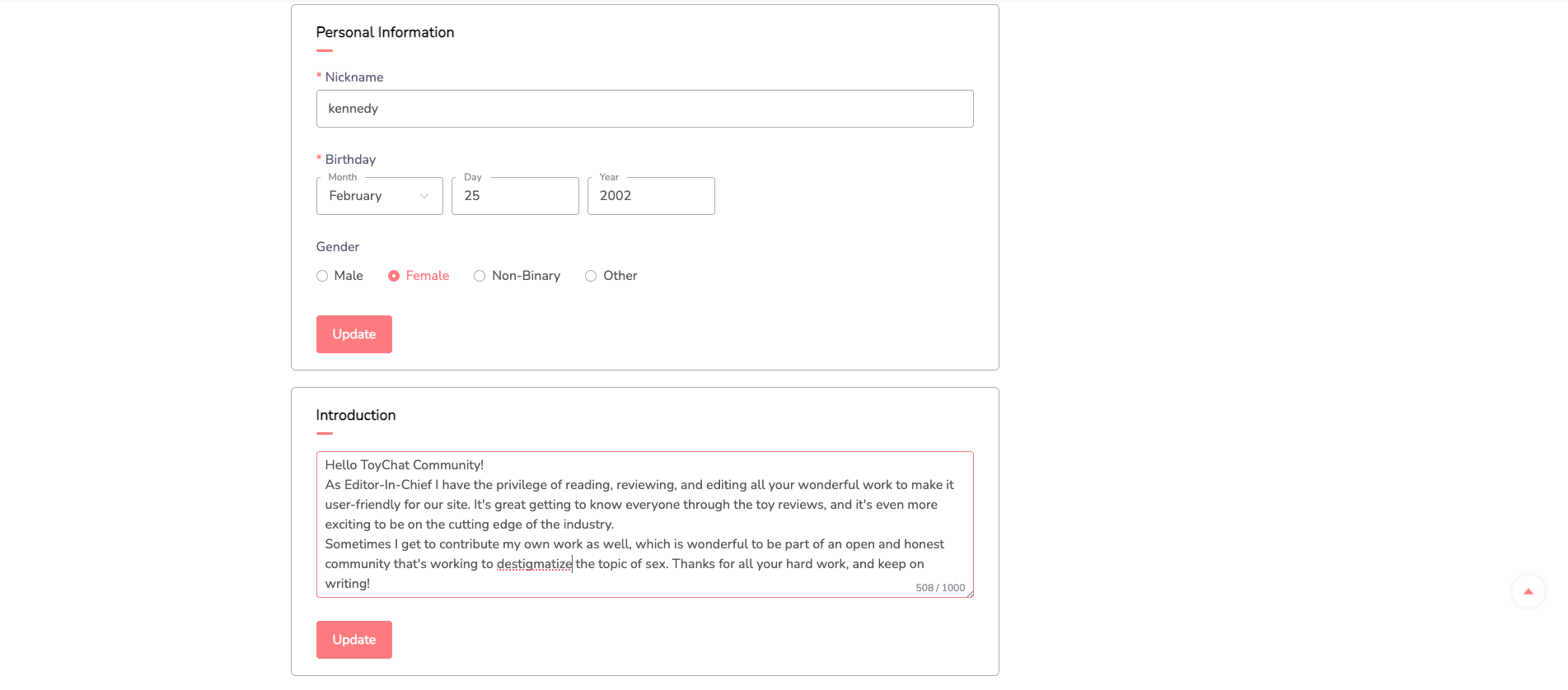This screenshot has width=1568, height=690.
Task: Grab the Introduction textarea resize handle
Action: click(970, 594)
